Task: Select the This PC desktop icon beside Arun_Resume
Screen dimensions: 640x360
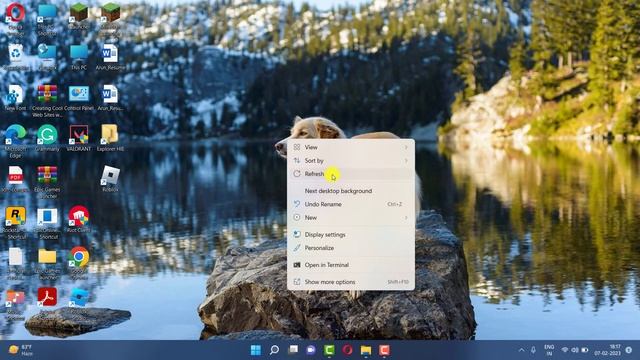Action: pos(79,56)
